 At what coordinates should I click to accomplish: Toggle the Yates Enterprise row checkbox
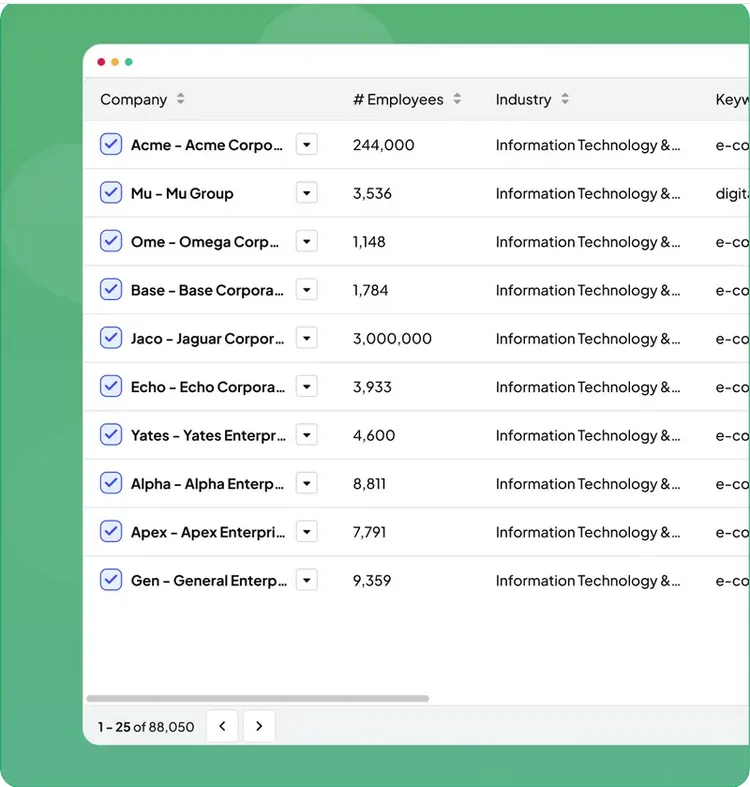point(110,435)
